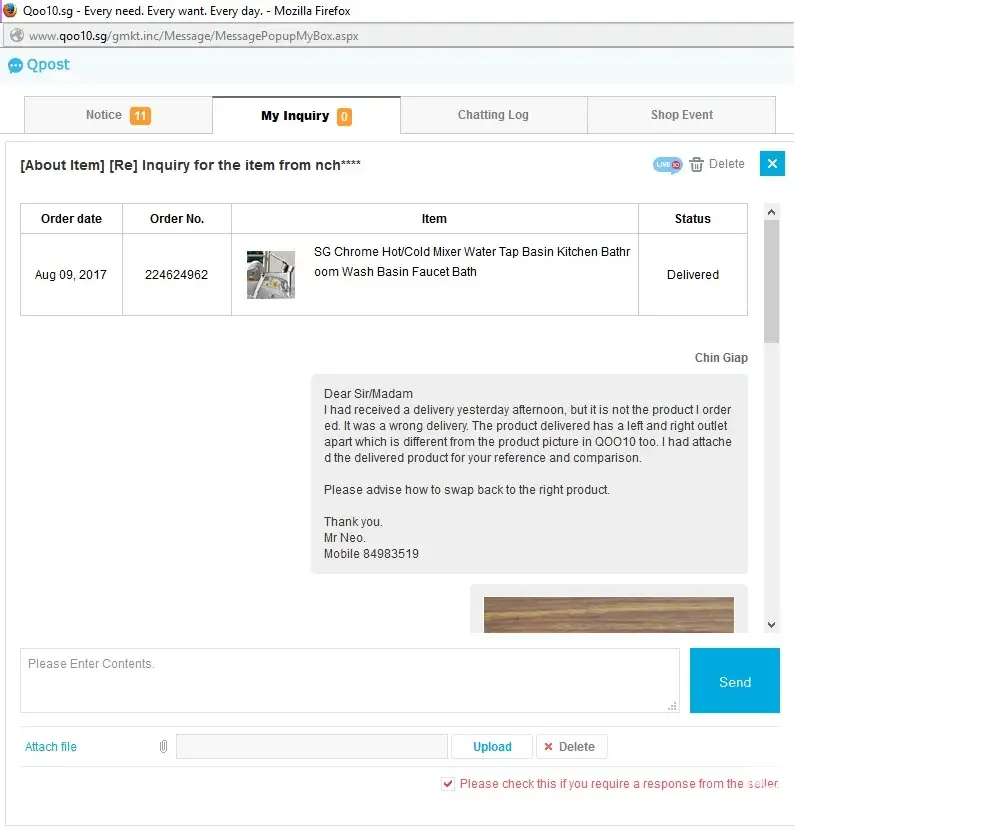The height and width of the screenshot is (828, 1008).
Task: Click the faucet product thumbnail image
Action: pos(271,275)
